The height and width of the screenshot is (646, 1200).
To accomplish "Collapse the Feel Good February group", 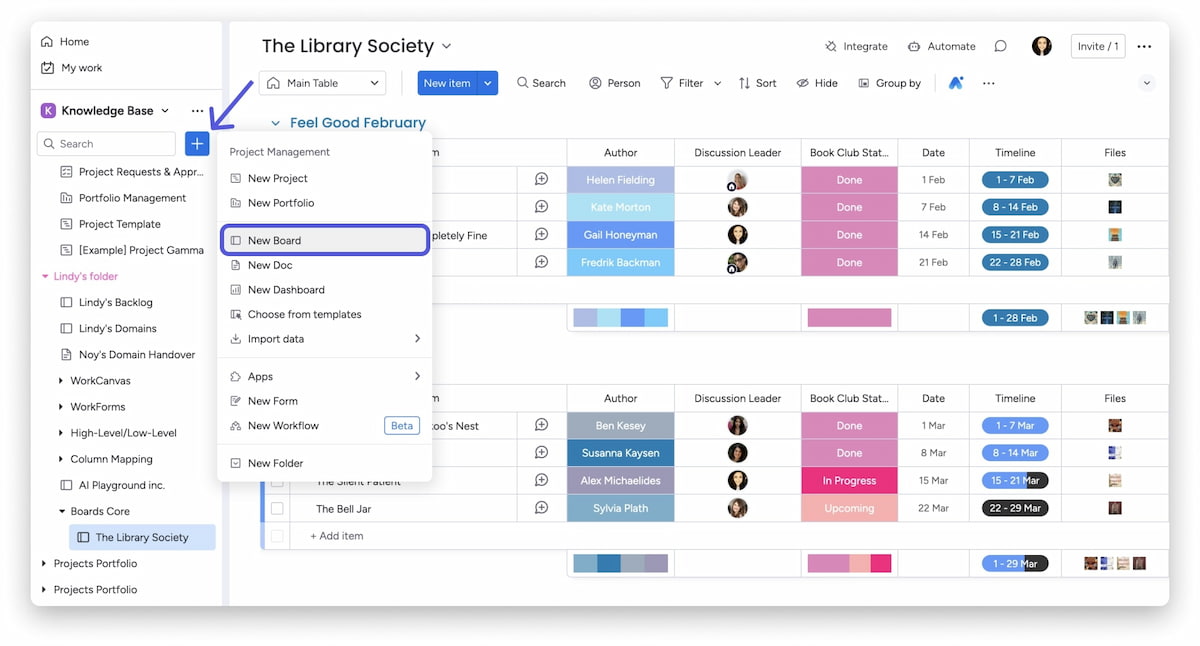I will click(x=275, y=123).
